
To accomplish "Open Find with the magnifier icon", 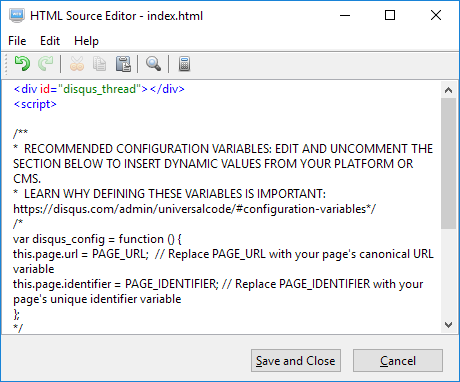I will point(153,64).
